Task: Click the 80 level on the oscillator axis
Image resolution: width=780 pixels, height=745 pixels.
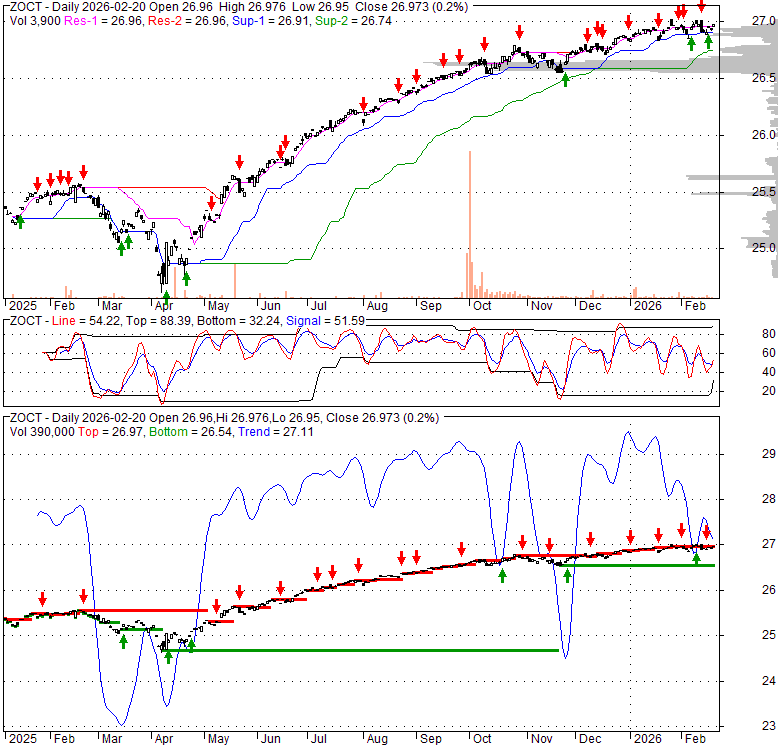Action: [742, 334]
